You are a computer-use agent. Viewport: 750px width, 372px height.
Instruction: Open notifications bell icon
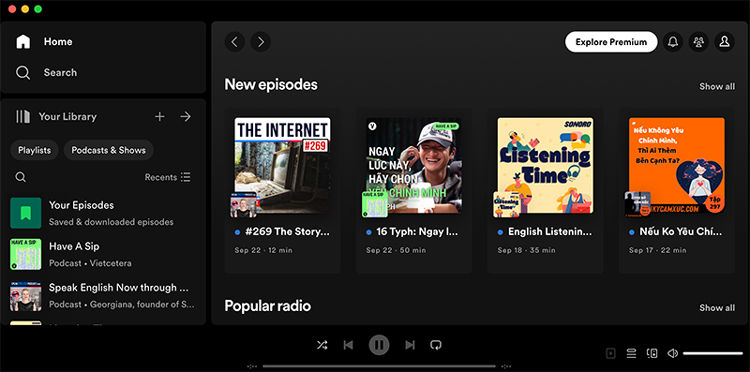tap(673, 42)
